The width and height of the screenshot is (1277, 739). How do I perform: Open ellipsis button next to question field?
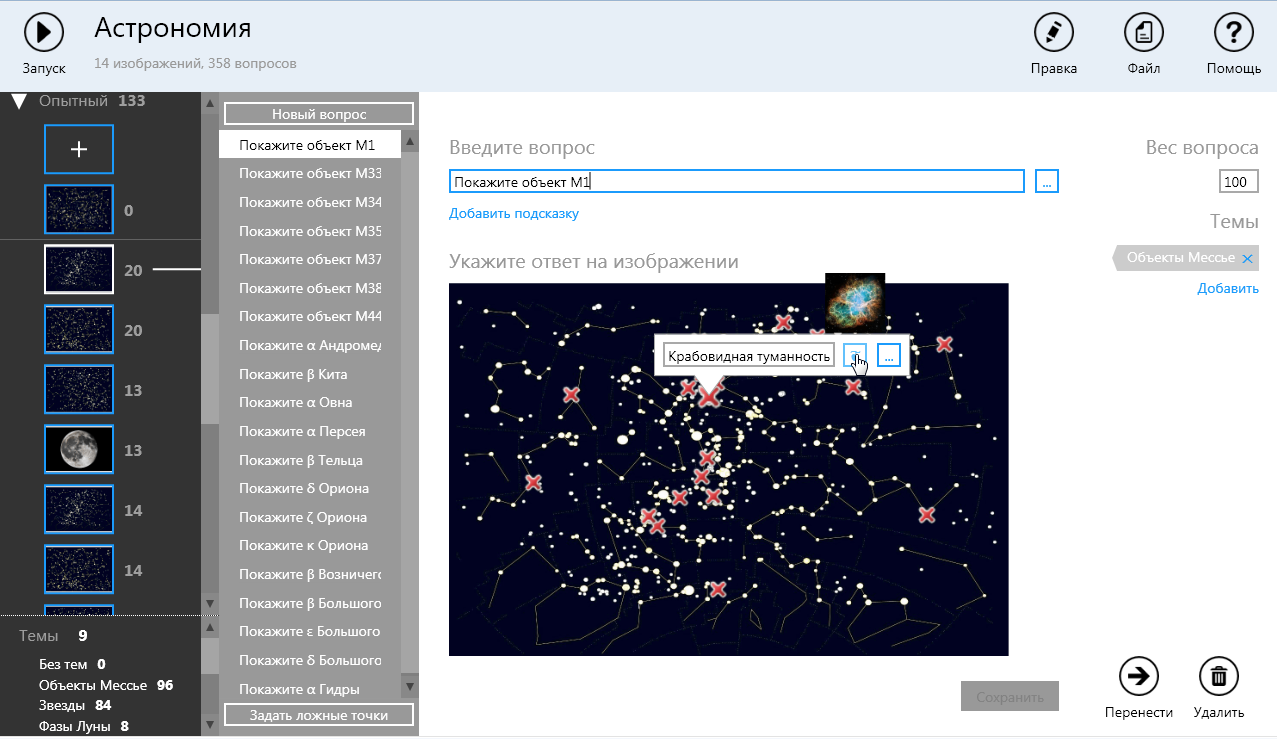[1046, 181]
